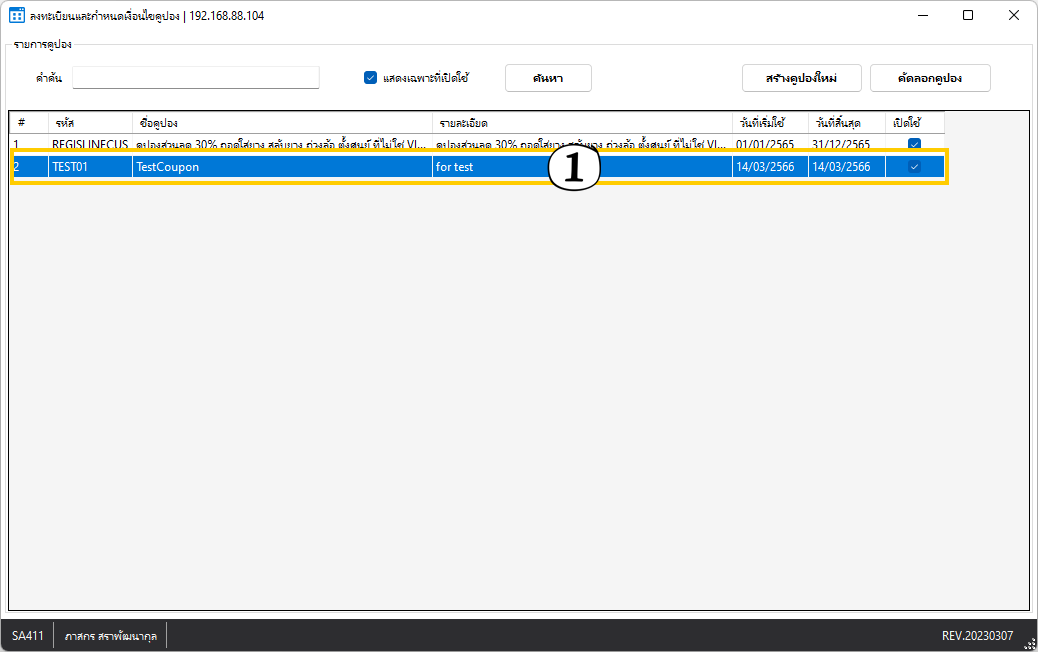This screenshot has width=1038, height=652.
Task: Click the คัดลอกคูปอง button
Action: coord(930,78)
